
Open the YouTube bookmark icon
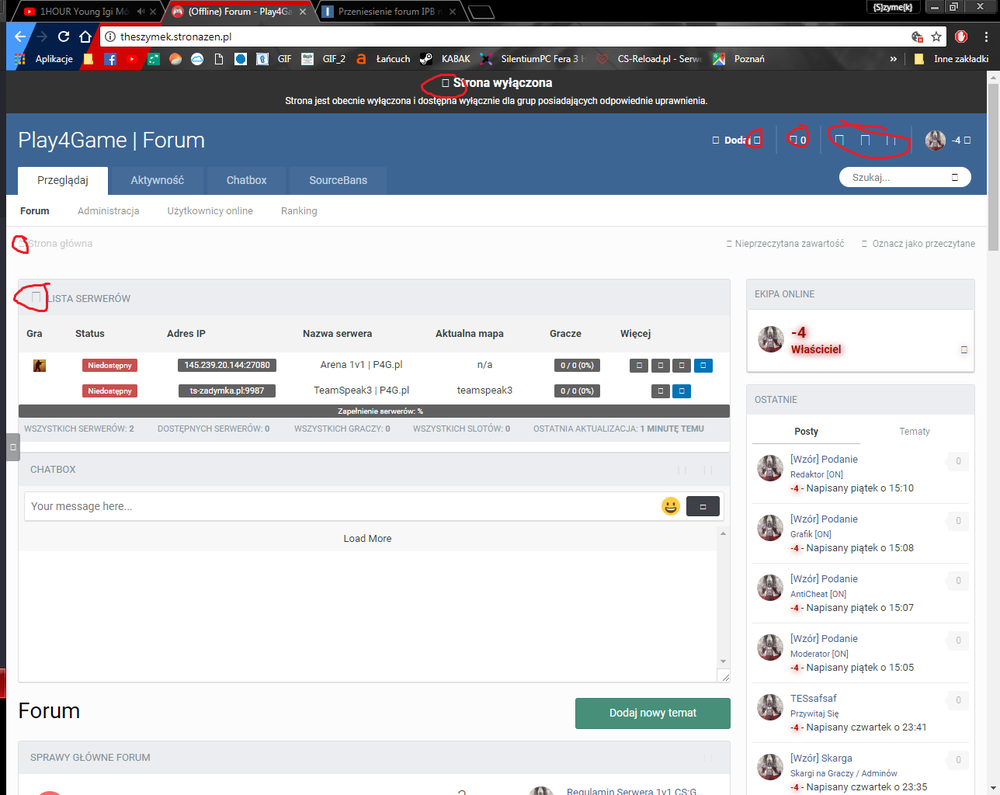(132, 59)
